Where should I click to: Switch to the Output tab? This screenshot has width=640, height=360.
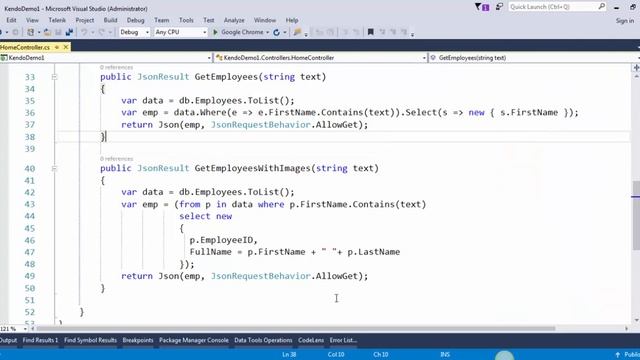8,340
